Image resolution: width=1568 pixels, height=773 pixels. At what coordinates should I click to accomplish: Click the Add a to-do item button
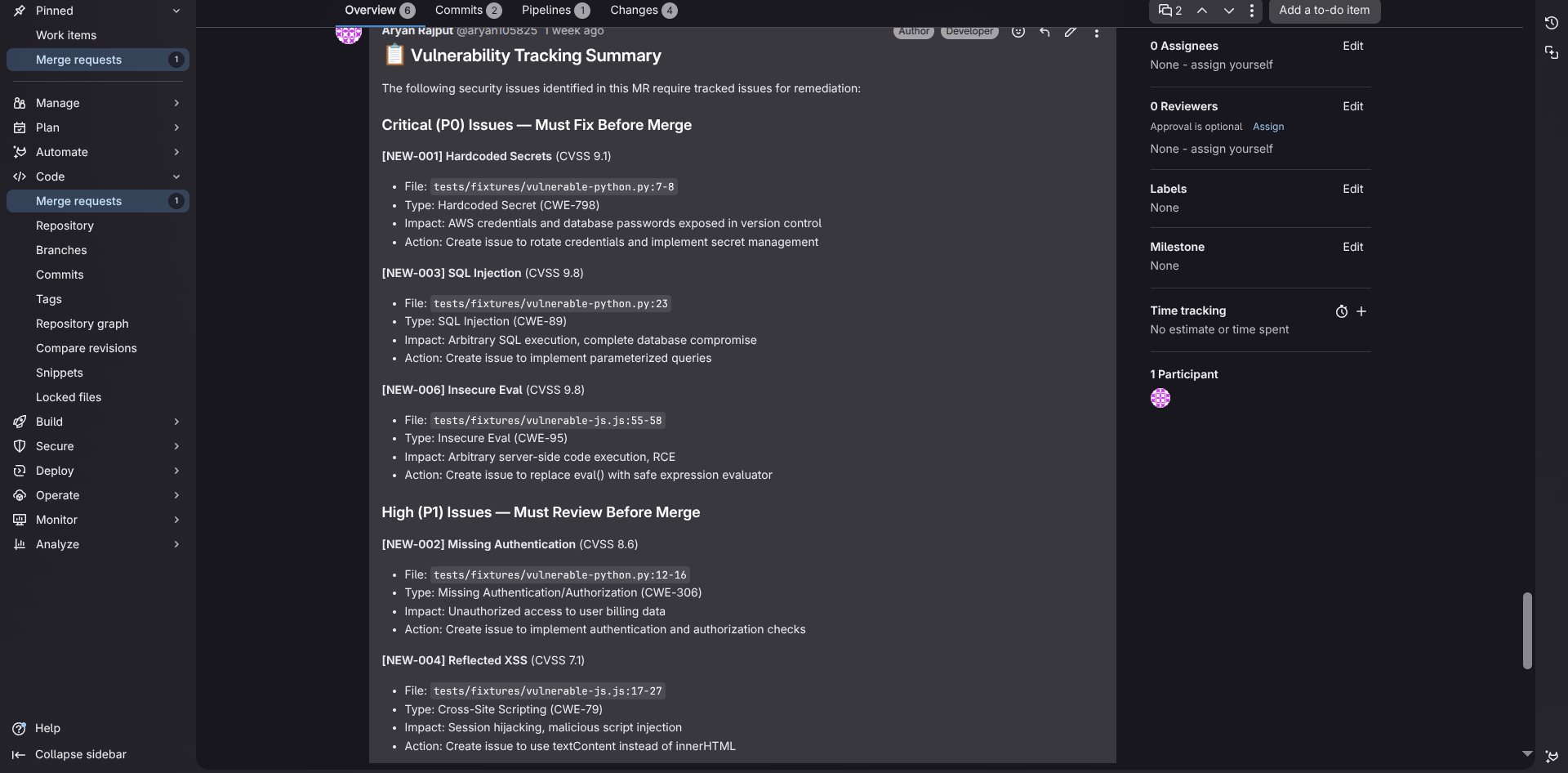tap(1324, 11)
